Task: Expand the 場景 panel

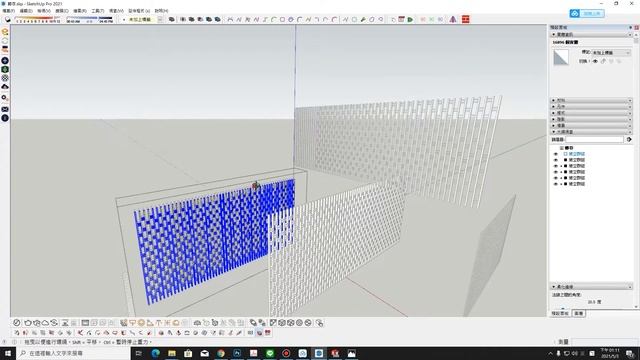Action: click(x=591, y=125)
